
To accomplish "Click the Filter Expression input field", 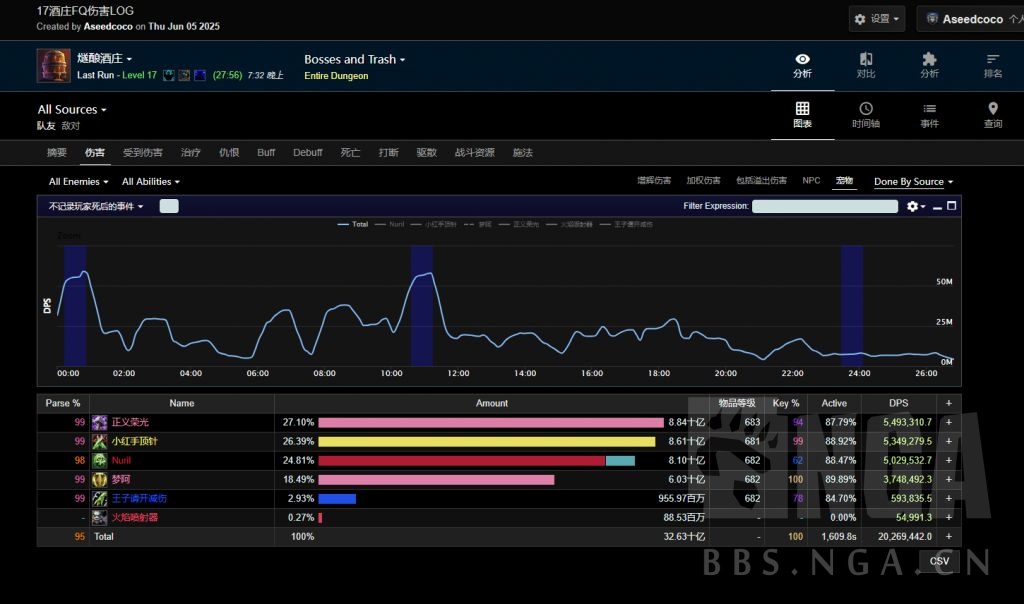I will tap(824, 206).
